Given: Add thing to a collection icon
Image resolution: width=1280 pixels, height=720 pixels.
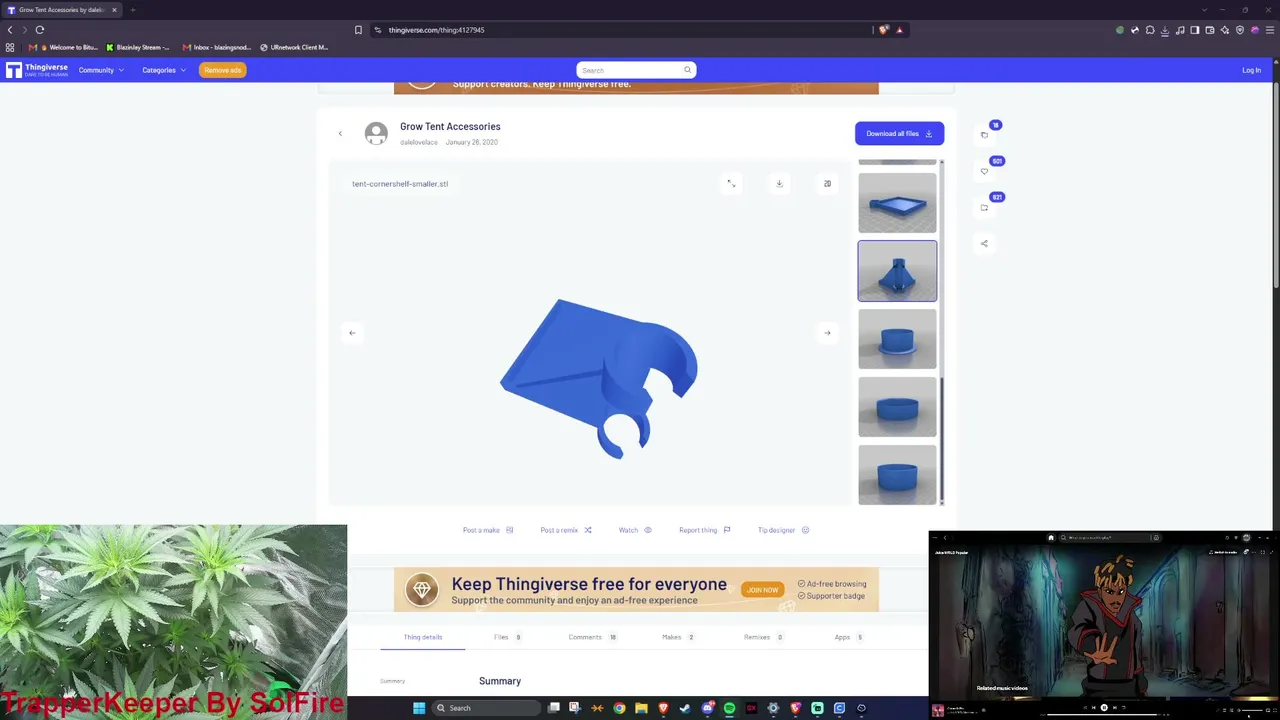Looking at the screenshot, I should tap(984, 207).
